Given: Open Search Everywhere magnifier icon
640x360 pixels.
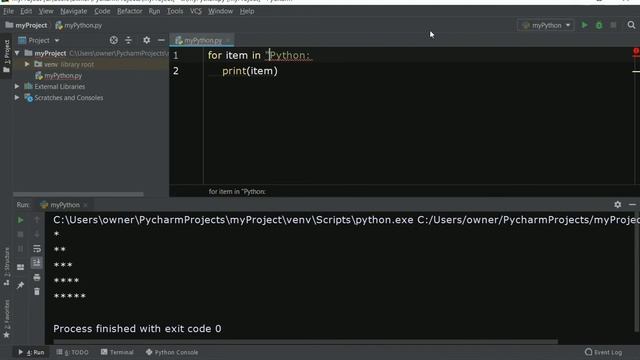Looking at the screenshot, I should point(631,25).
